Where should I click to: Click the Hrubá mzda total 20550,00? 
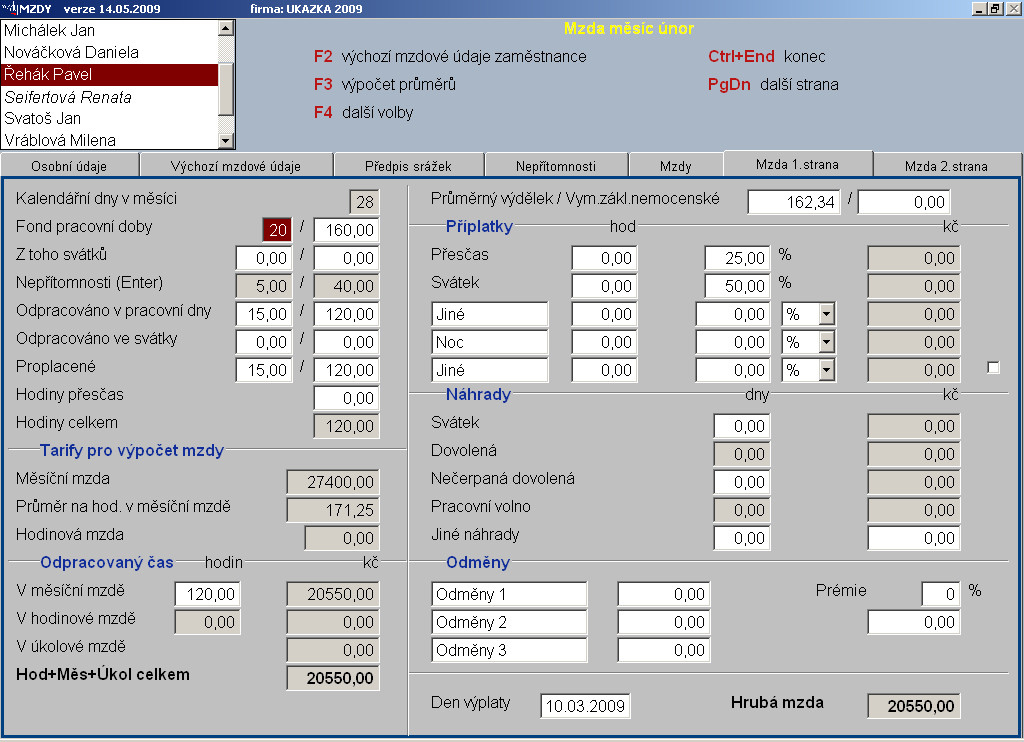tap(914, 706)
